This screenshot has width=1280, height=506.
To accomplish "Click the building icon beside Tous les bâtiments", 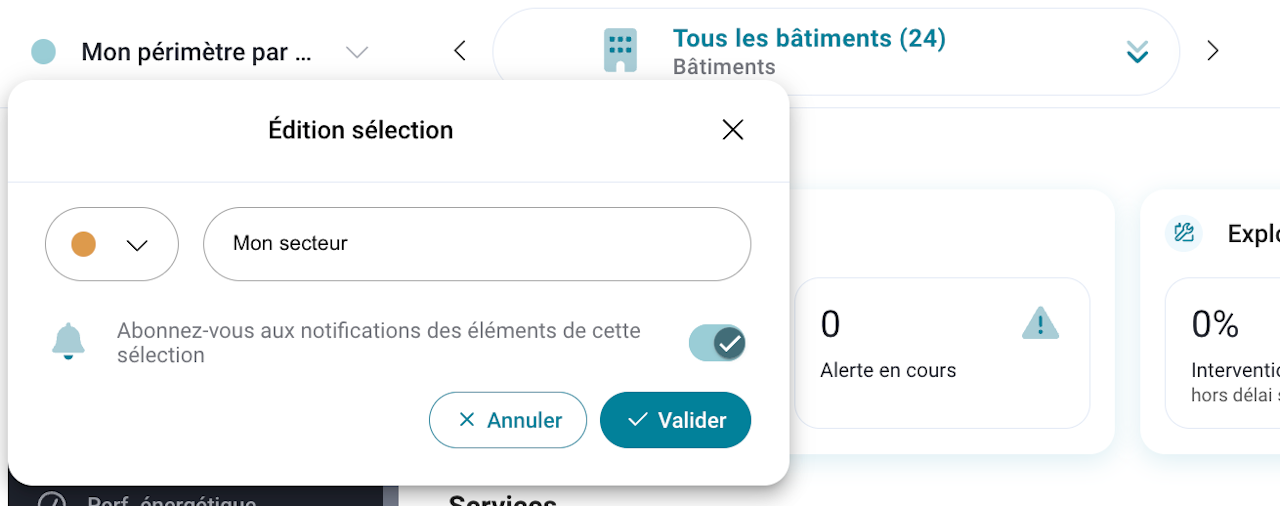I will tap(620, 50).
